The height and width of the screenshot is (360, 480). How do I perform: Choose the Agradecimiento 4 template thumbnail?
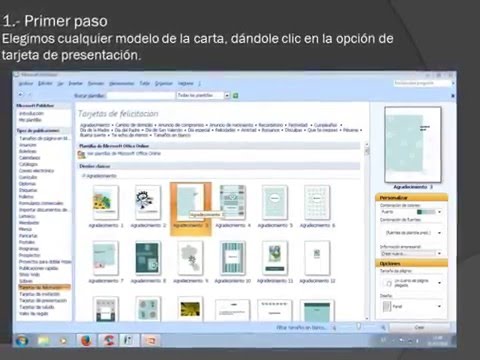(x=233, y=202)
